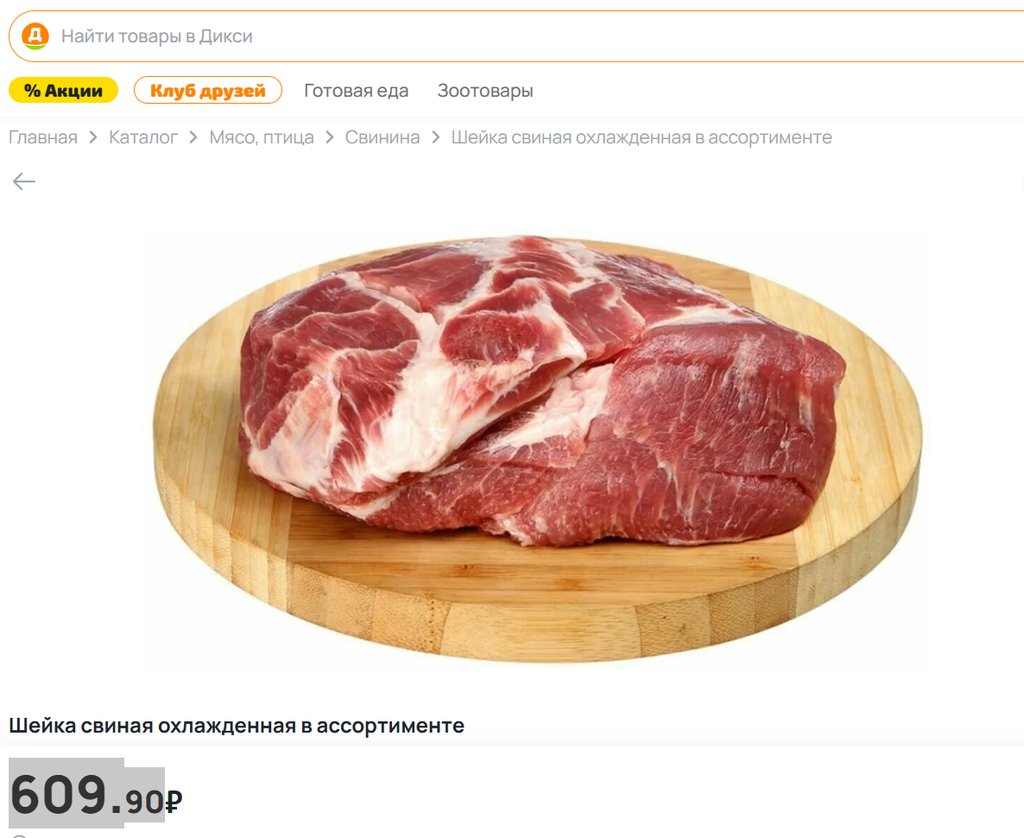This screenshot has height=838, width=1024.
Task: Click the Шейка свиная охлажденная breadcrumb
Action: click(x=641, y=137)
